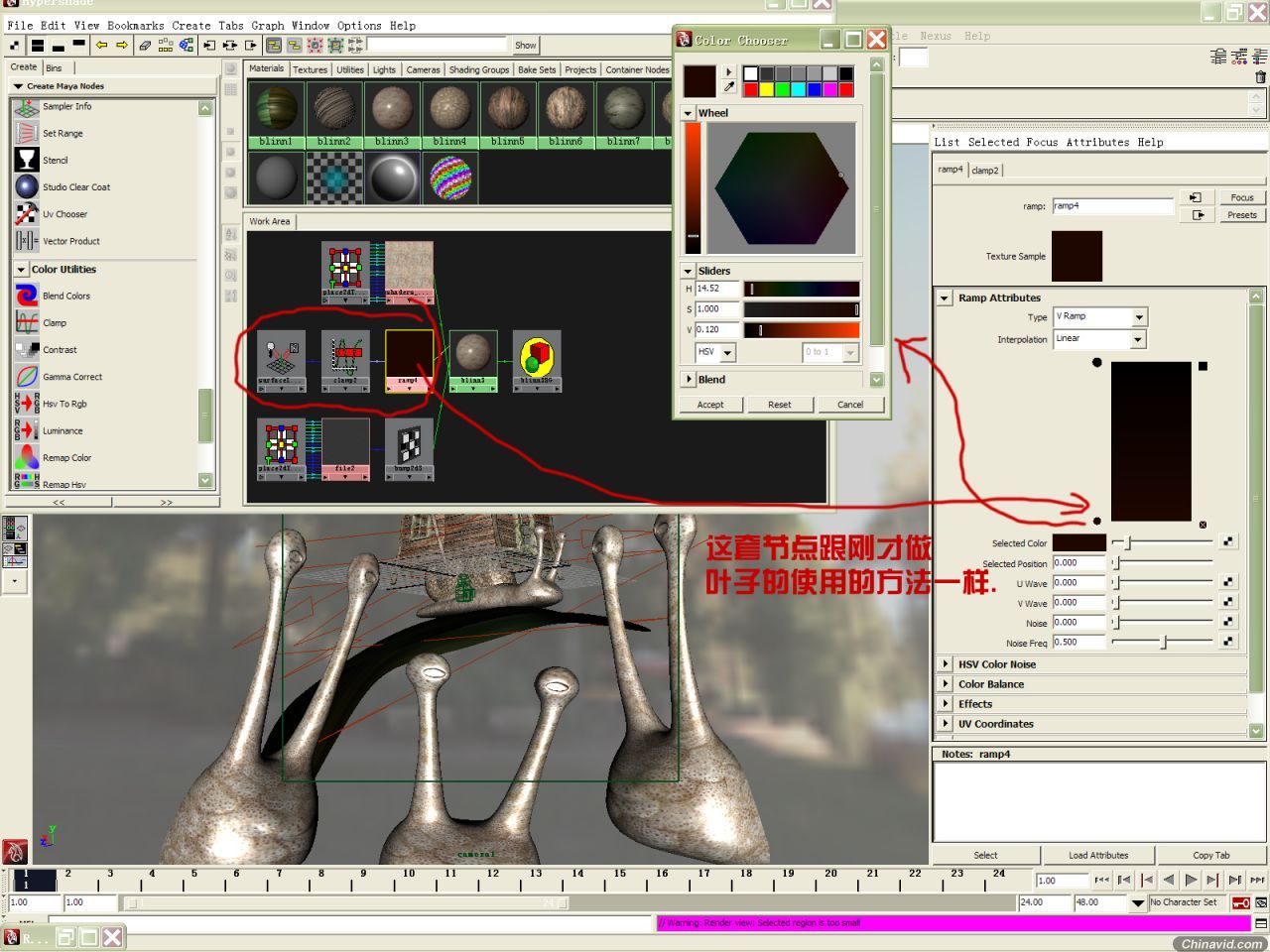Viewport: 1270px width, 952px height.
Task: Open the Hypershade Graph menu
Action: click(x=268, y=25)
